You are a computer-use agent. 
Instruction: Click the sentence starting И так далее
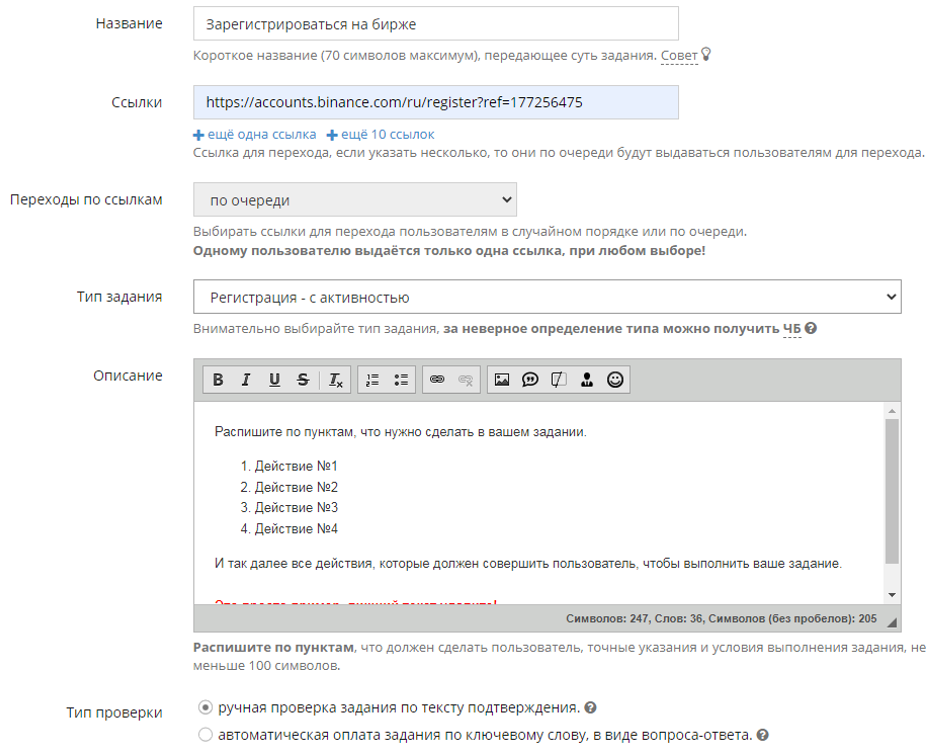pyautogui.click(x=528, y=564)
